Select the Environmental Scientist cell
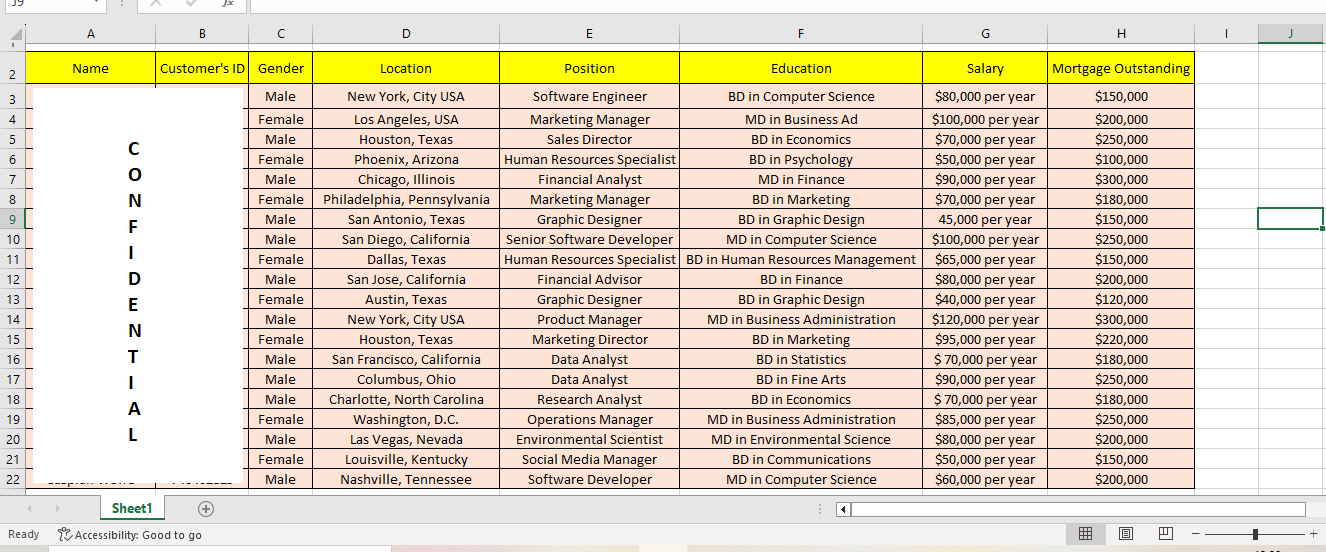 [589, 439]
